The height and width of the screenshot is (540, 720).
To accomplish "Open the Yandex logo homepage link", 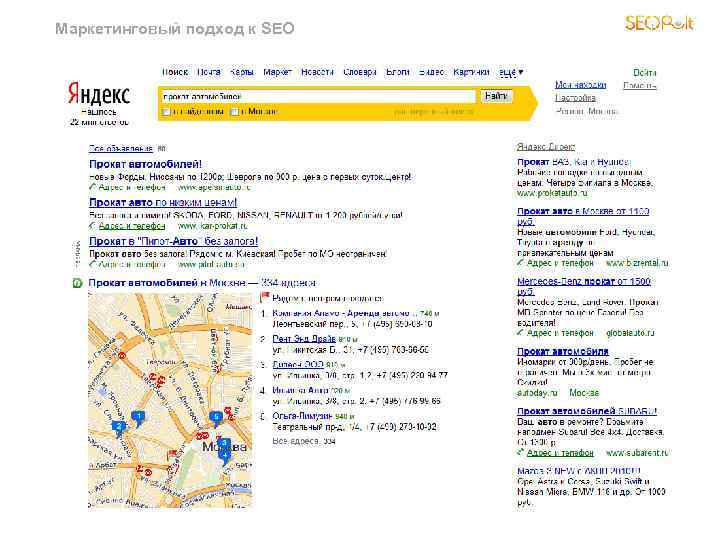I will point(99,94).
